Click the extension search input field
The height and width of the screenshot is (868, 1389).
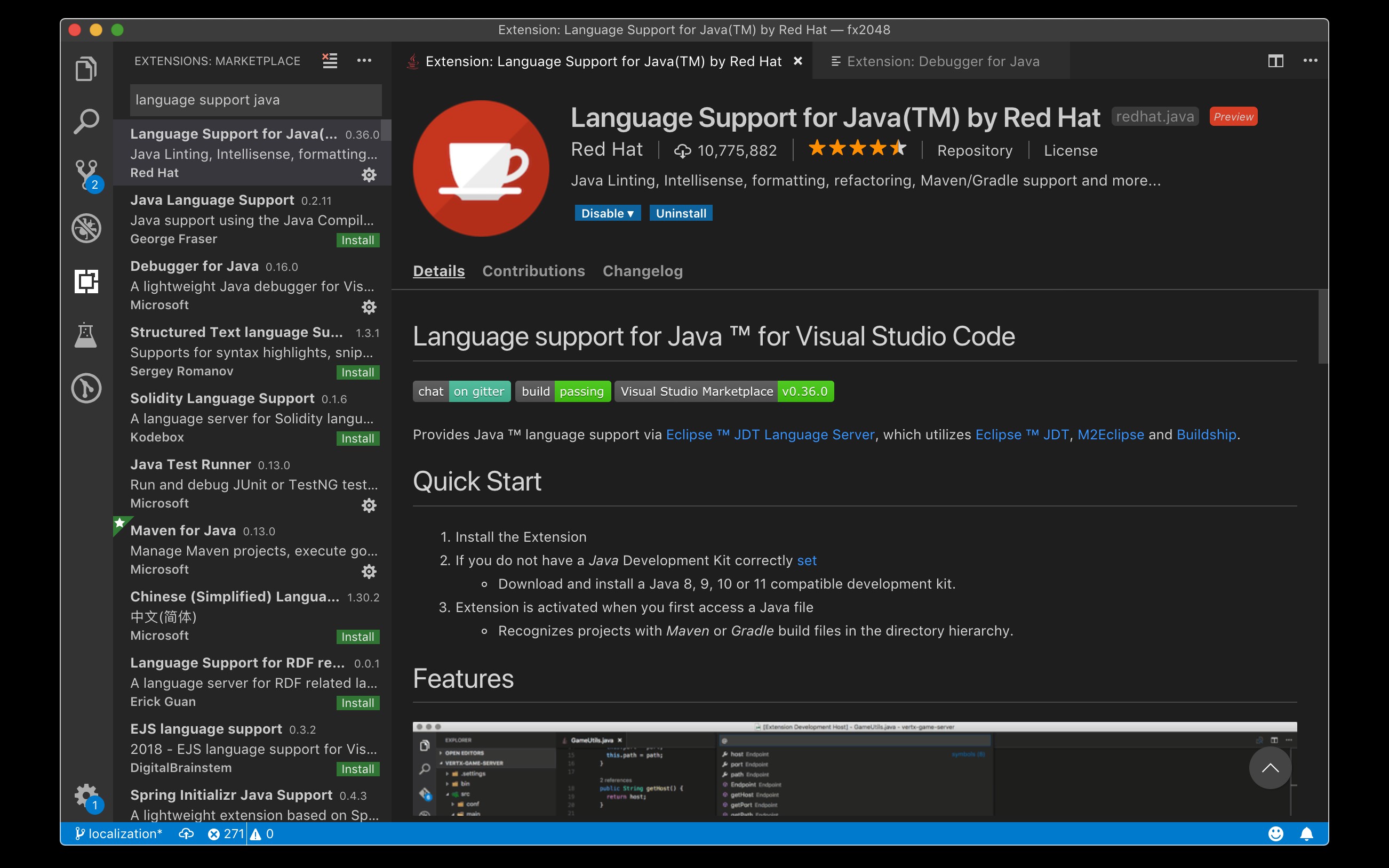pos(256,100)
